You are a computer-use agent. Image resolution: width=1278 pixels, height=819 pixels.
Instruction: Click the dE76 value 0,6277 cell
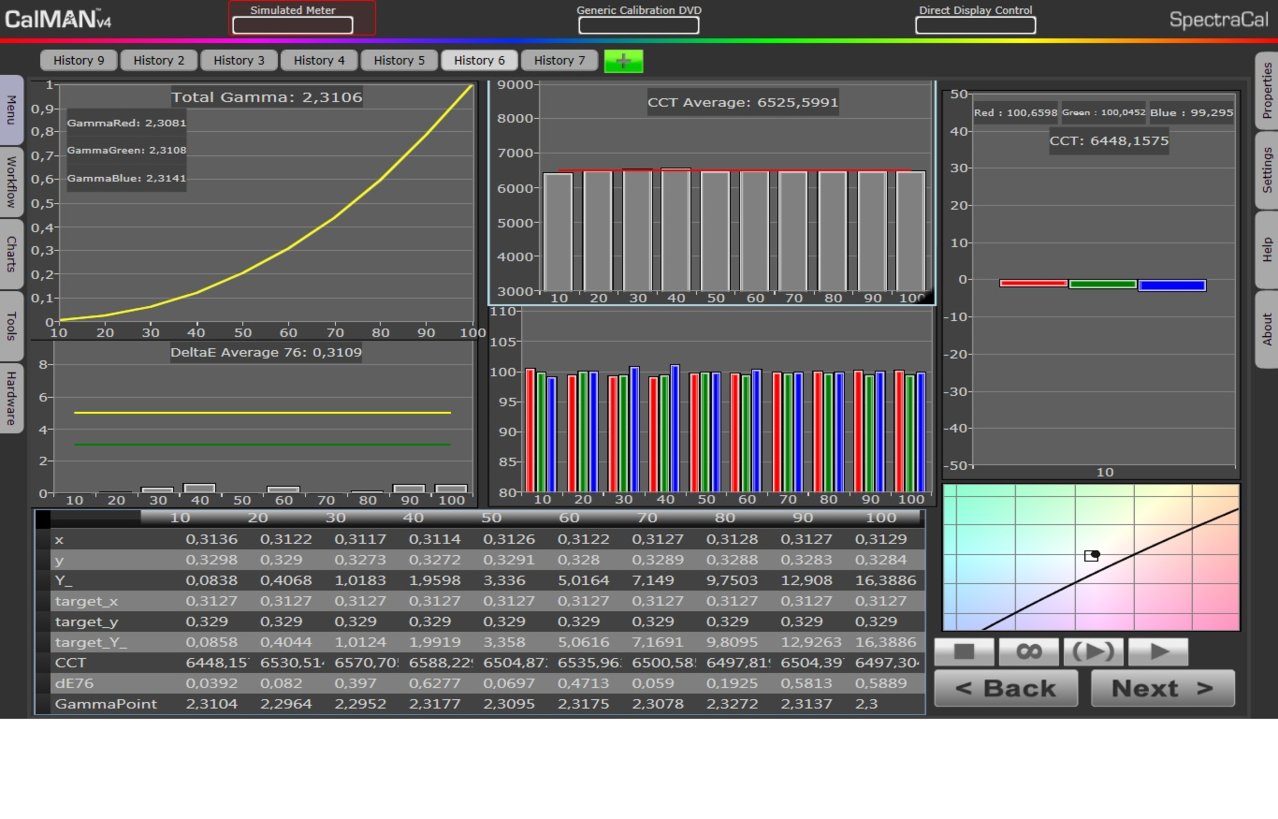point(433,683)
